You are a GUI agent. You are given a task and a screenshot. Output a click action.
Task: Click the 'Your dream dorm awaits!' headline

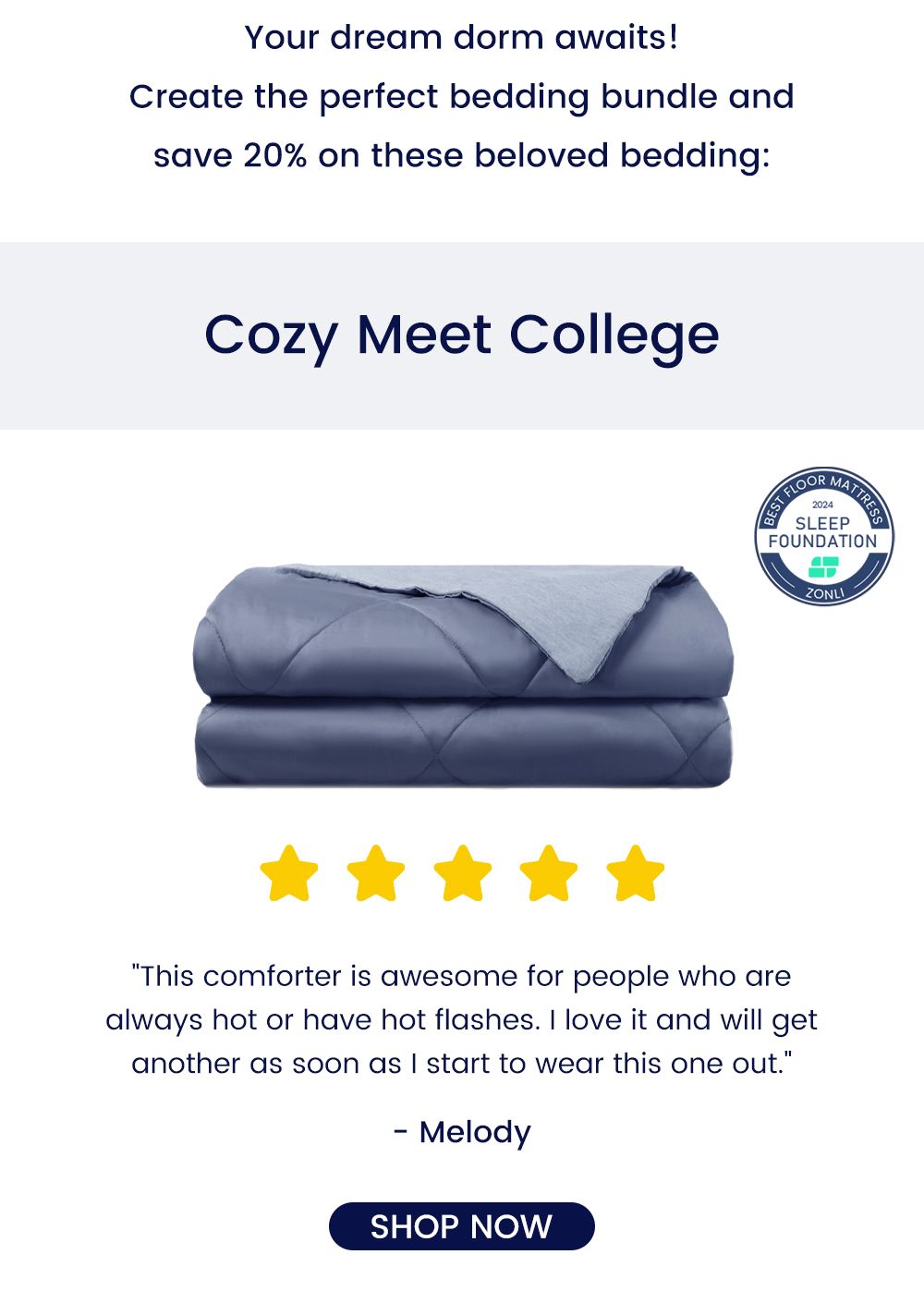[462, 38]
